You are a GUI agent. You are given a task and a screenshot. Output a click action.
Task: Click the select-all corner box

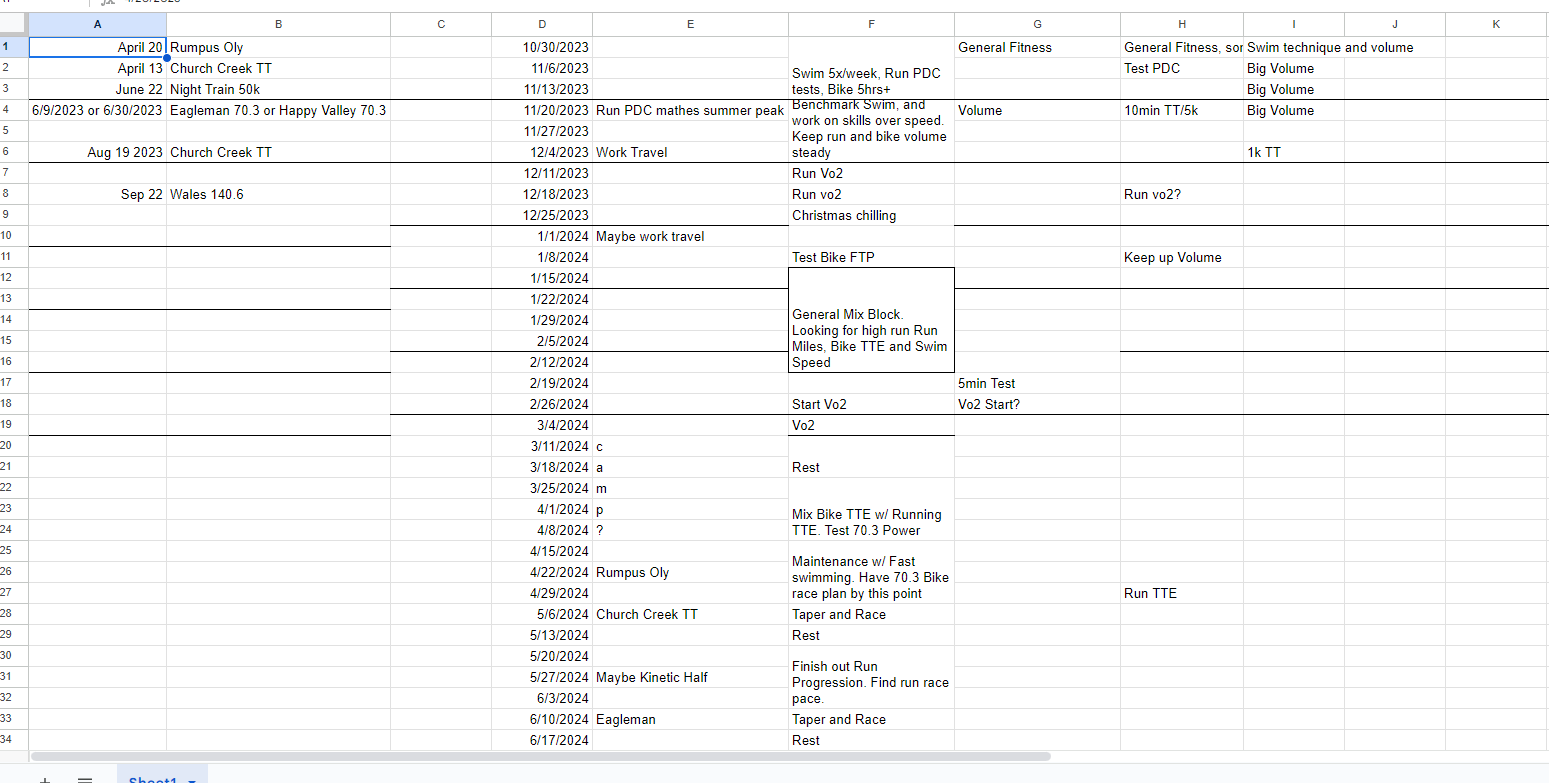(14, 24)
